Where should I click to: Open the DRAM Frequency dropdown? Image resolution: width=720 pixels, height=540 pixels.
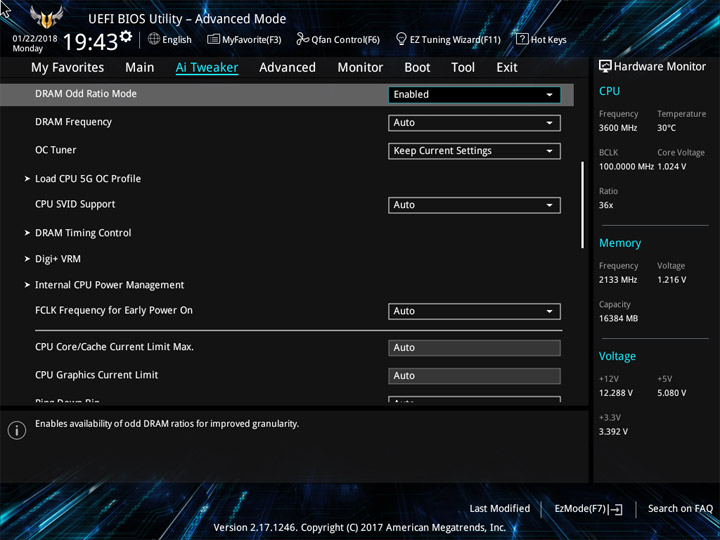pos(474,123)
